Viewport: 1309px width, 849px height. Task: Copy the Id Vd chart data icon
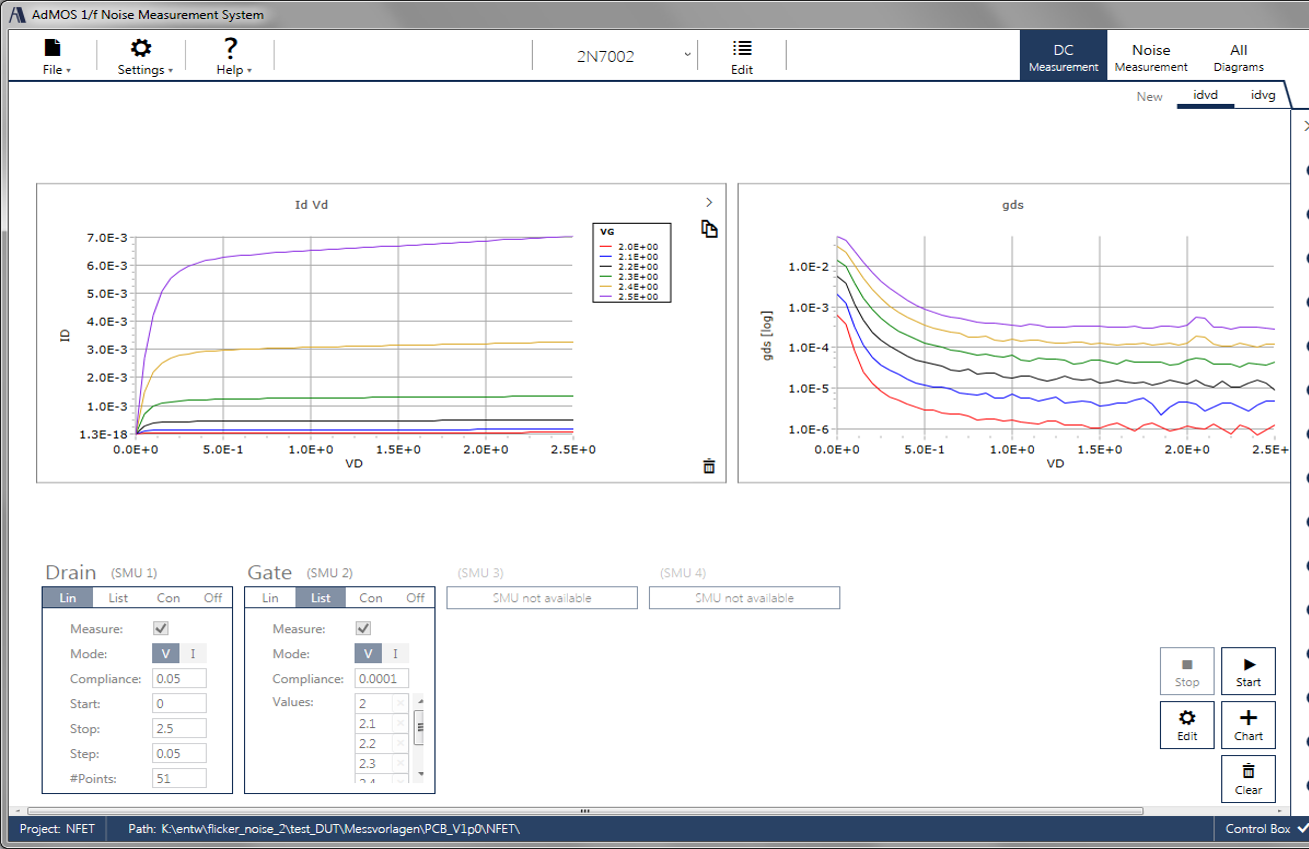(x=709, y=229)
